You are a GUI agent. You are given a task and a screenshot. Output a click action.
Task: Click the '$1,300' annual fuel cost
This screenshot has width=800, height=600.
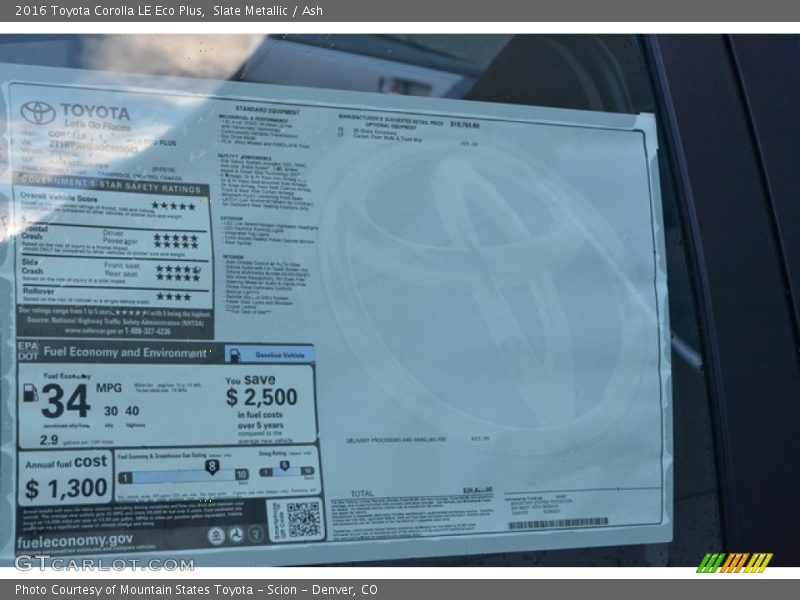click(x=66, y=489)
